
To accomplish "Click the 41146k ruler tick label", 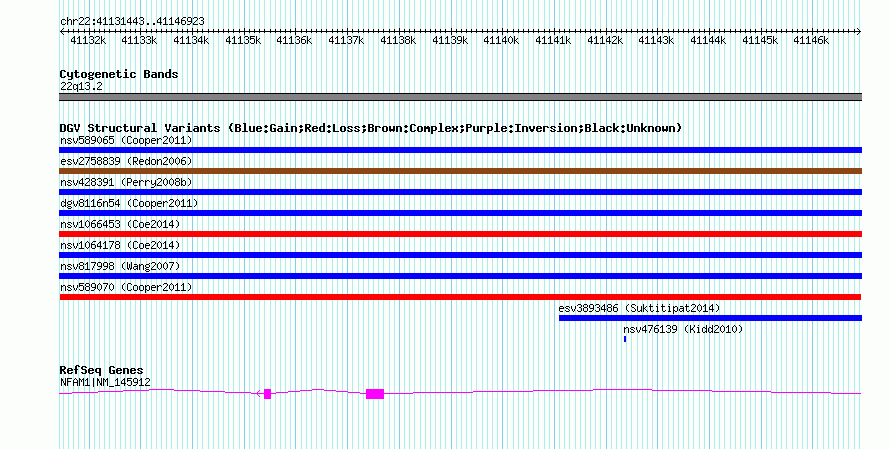I will click(811, 40).
